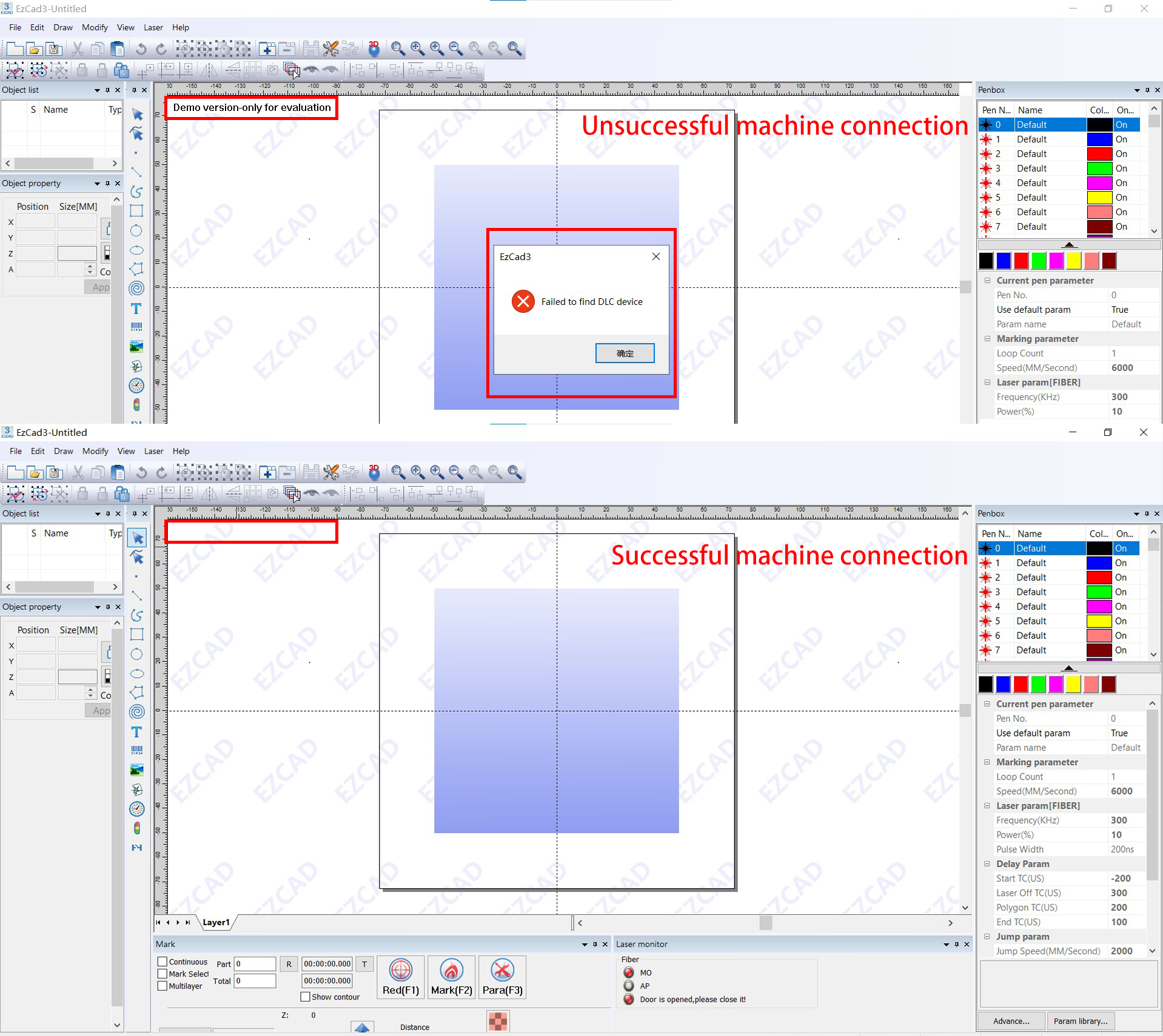Click Paste icon in top window toolbar
Image resolution: width=1163 pixels, height=1036 pixels.
pyautogui.click(x=118, y=49)
